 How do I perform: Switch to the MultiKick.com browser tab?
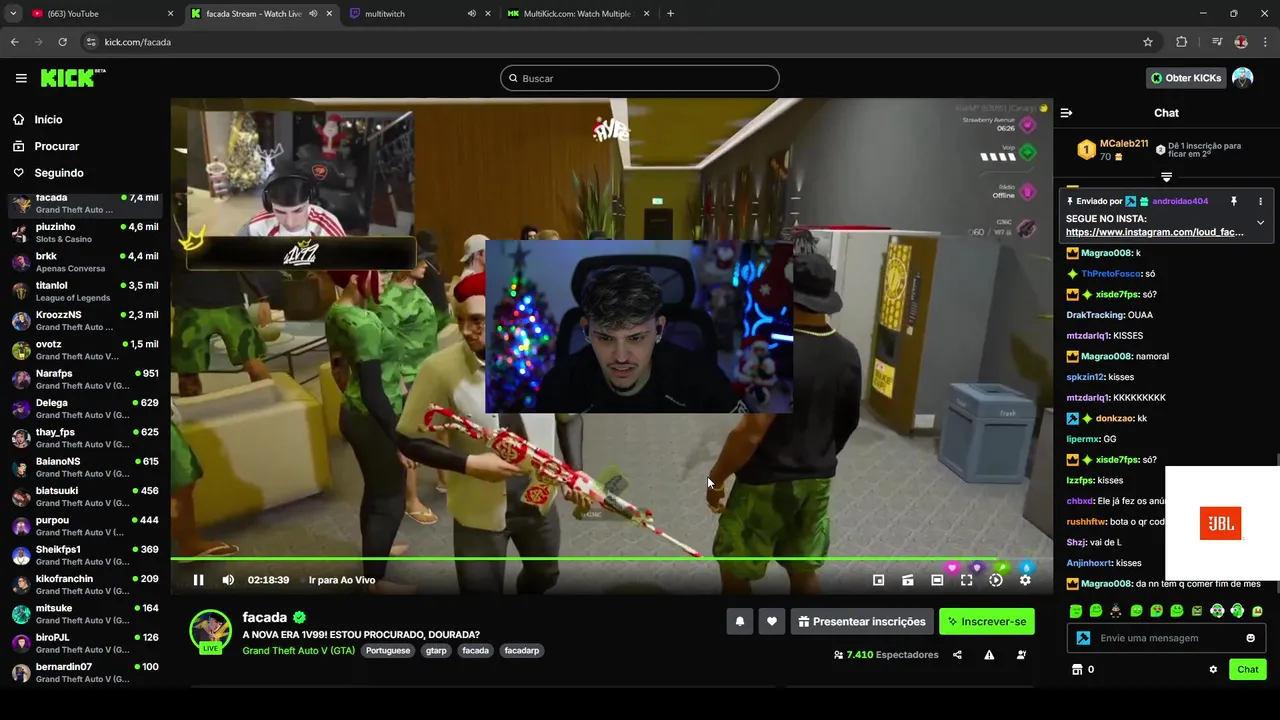point(578,14)
